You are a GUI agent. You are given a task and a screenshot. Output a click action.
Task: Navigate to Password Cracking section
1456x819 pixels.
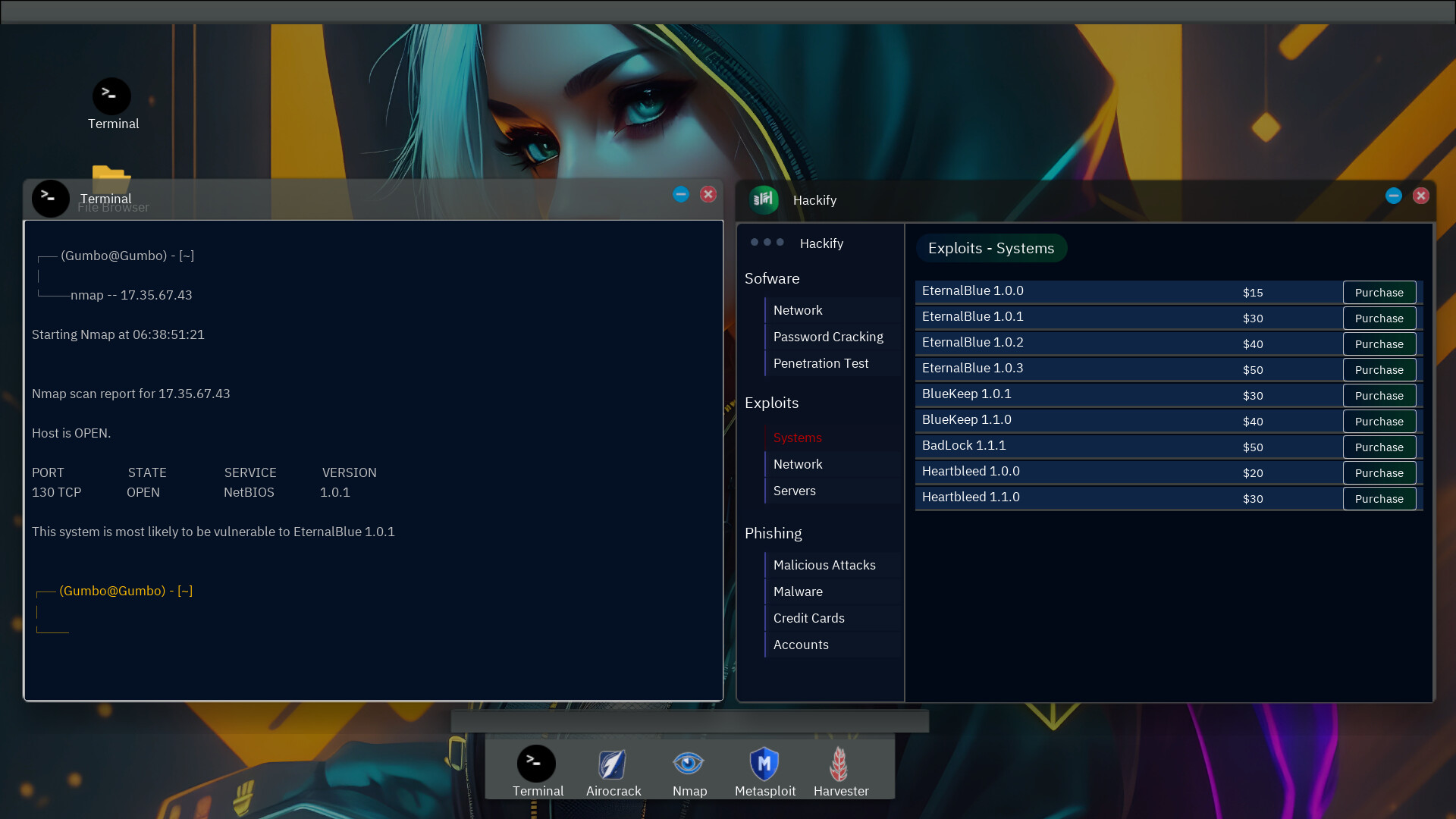point(828,336)
